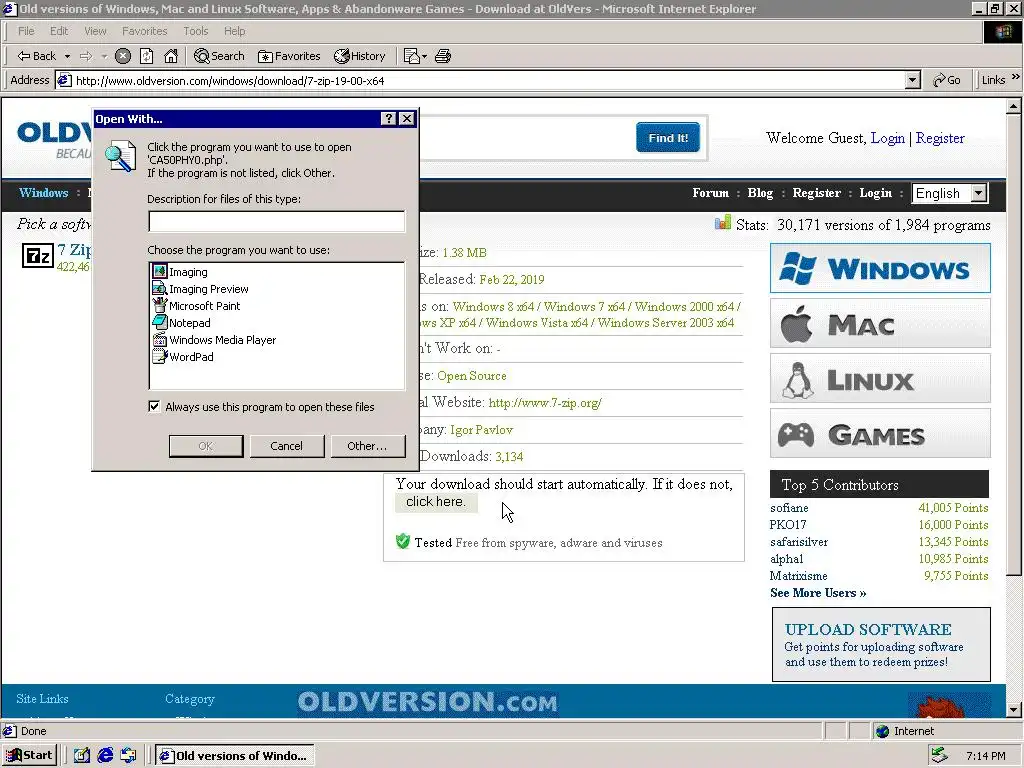
Task: Click the Other... button in dialog
Action: (368, 446)
